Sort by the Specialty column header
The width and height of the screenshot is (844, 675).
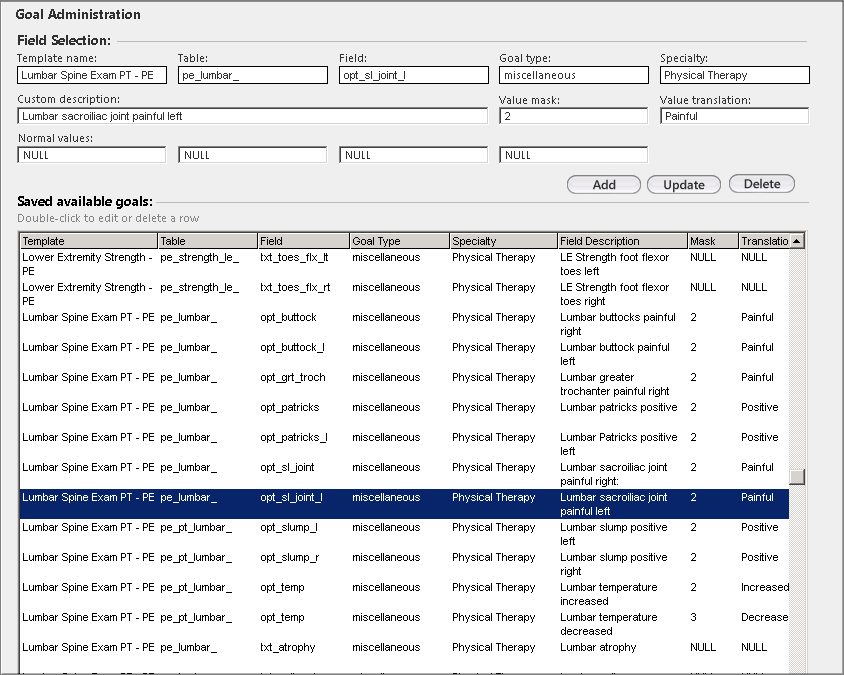(x=503, y=241)
